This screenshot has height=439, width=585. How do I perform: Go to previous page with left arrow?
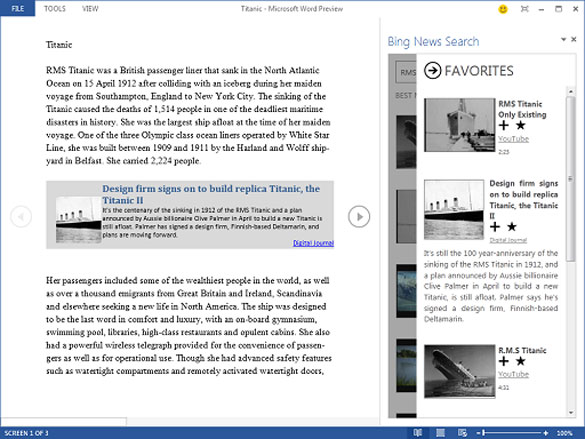click(21, 217)
